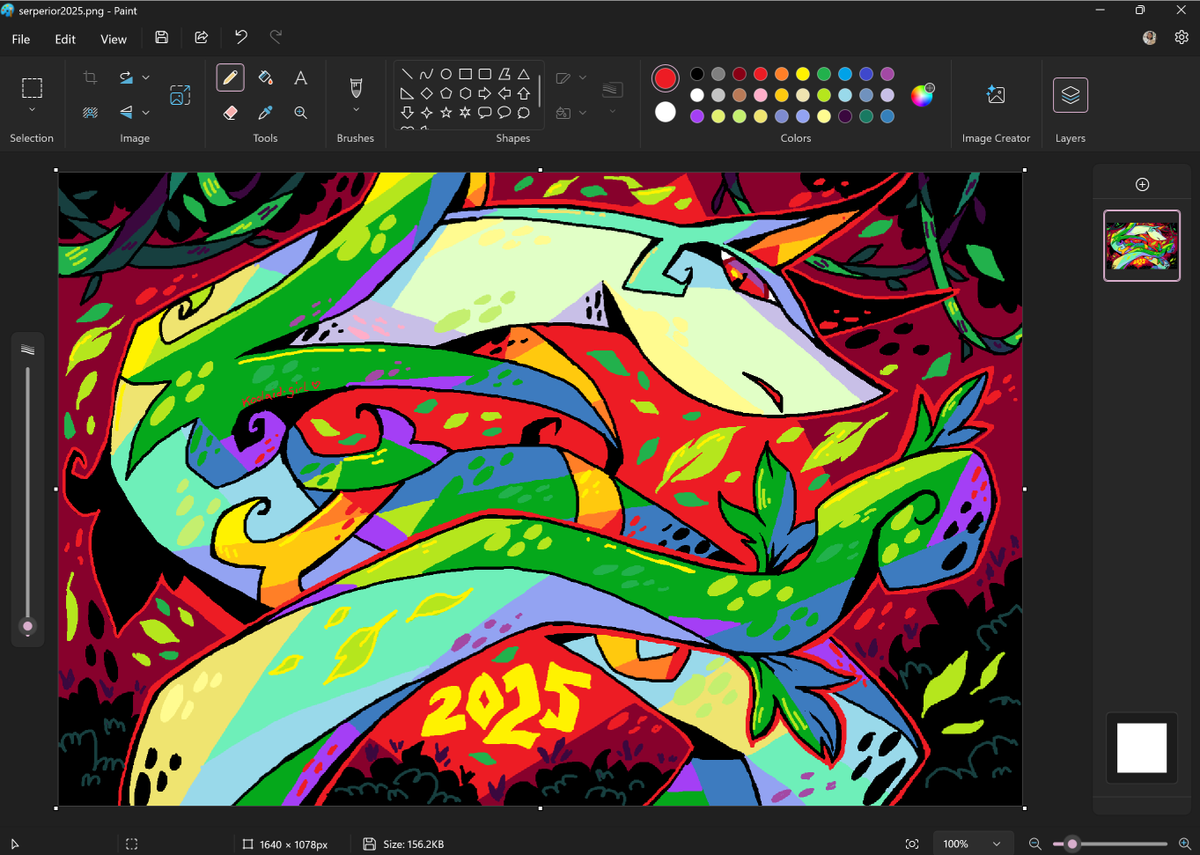Undo the last action

241,38
